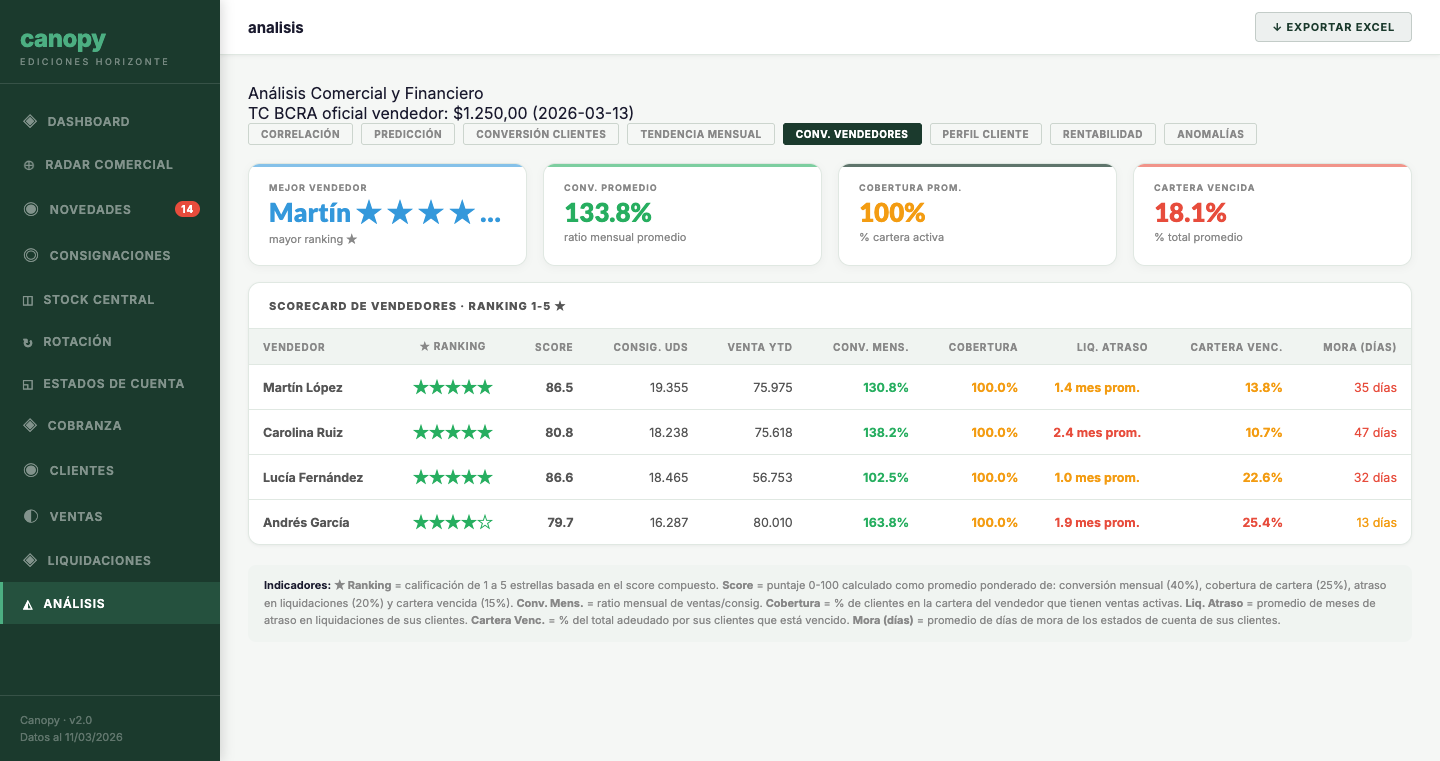Switch to the Rentabilidad tab

click(1103, 134)
